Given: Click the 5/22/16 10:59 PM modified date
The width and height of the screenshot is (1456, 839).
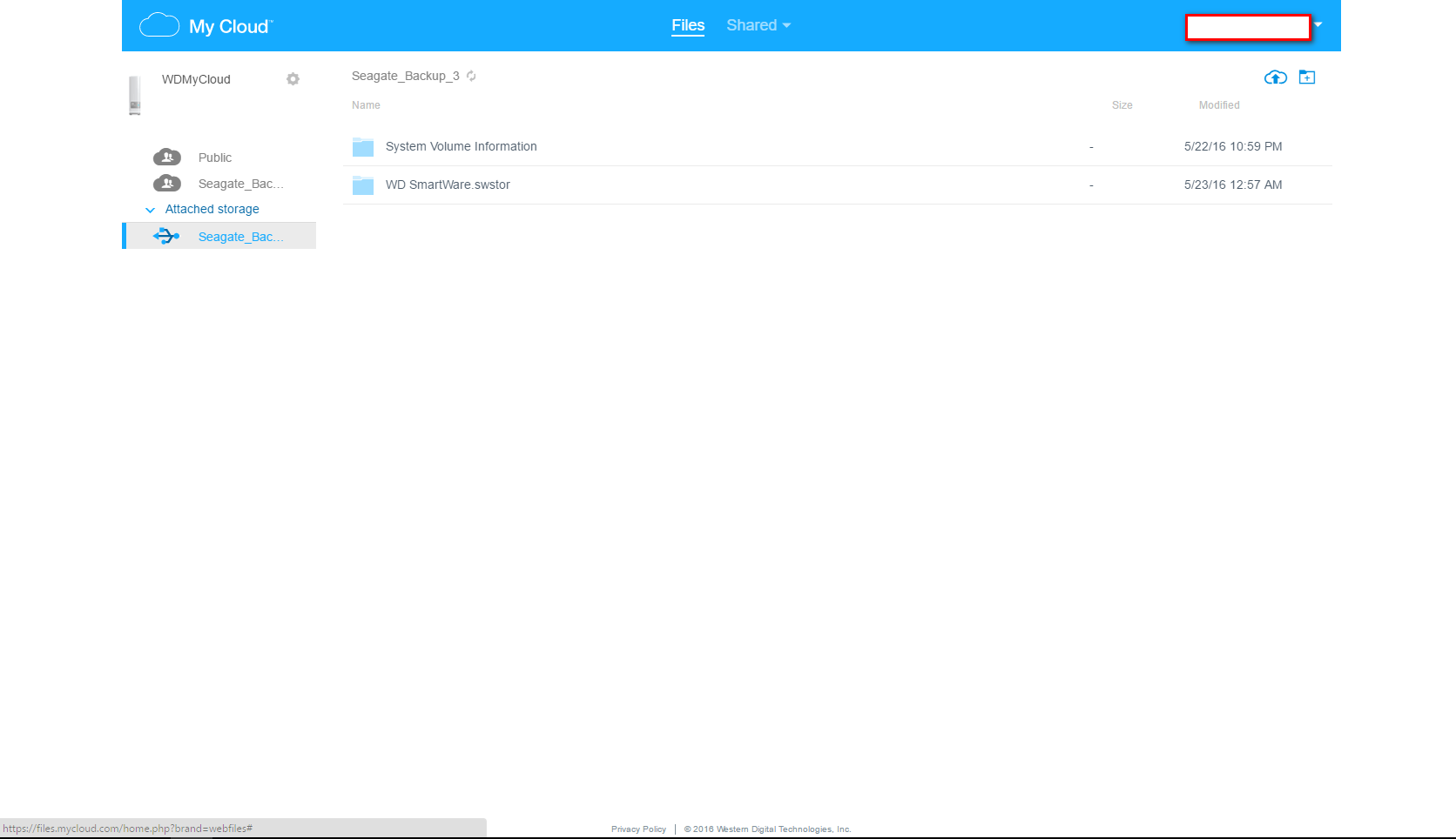Looking at the screenshot, I should click(x=1233, y=146).
